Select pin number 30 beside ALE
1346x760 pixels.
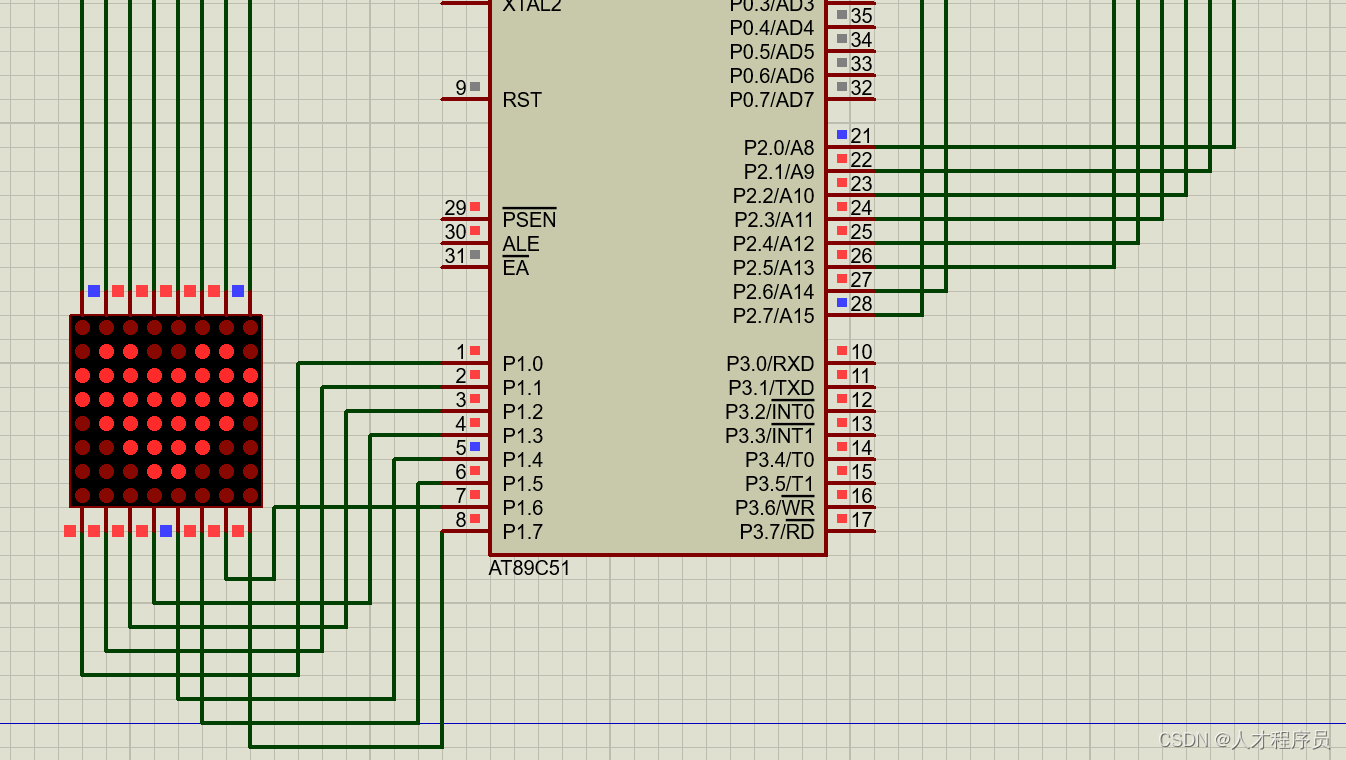(x=456, y=232)
